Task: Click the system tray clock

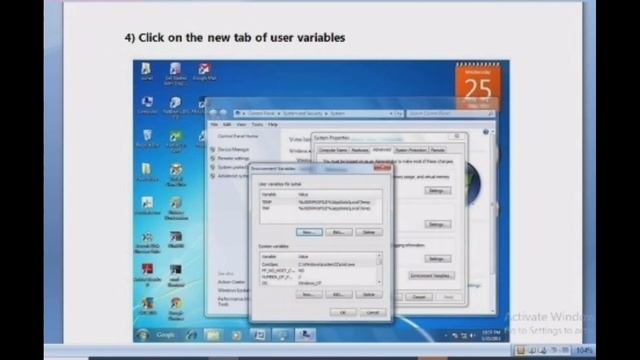Action: pyautogui.click(x=491, y=336)
